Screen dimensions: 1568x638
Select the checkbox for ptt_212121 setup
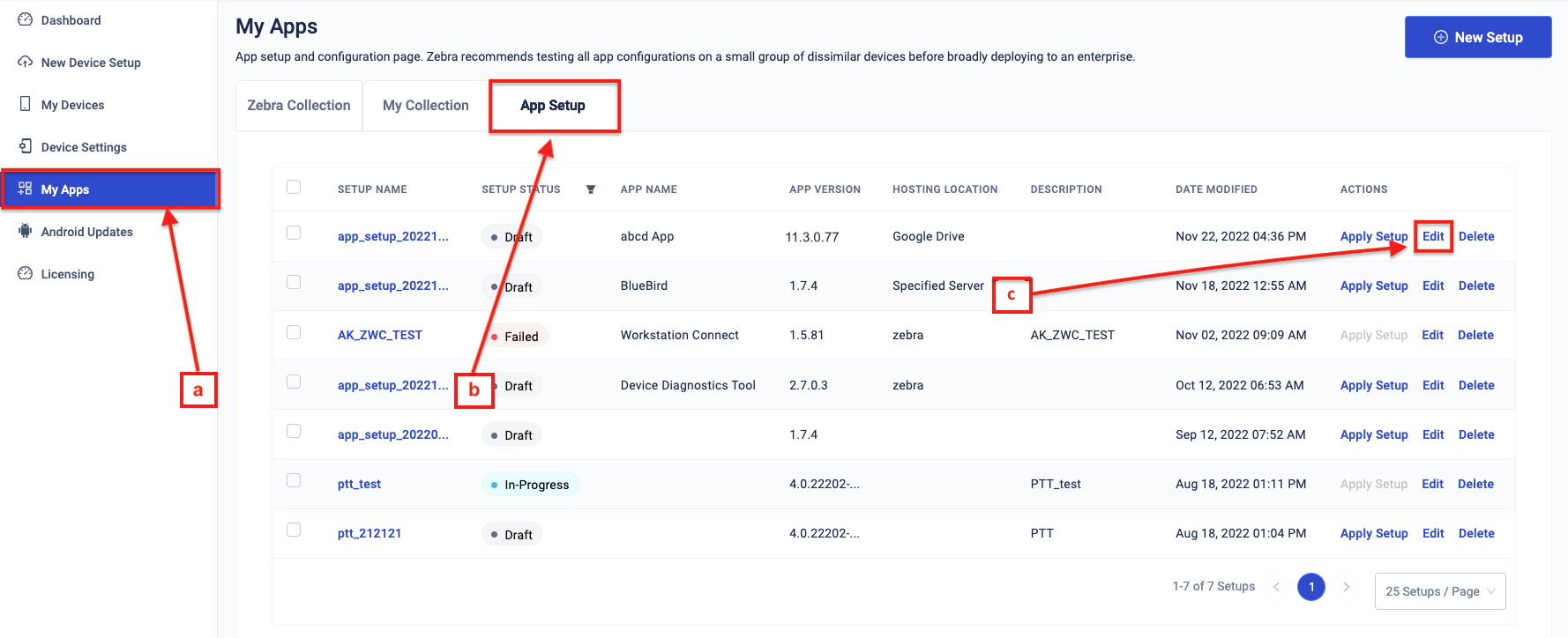tap(294, 530)
